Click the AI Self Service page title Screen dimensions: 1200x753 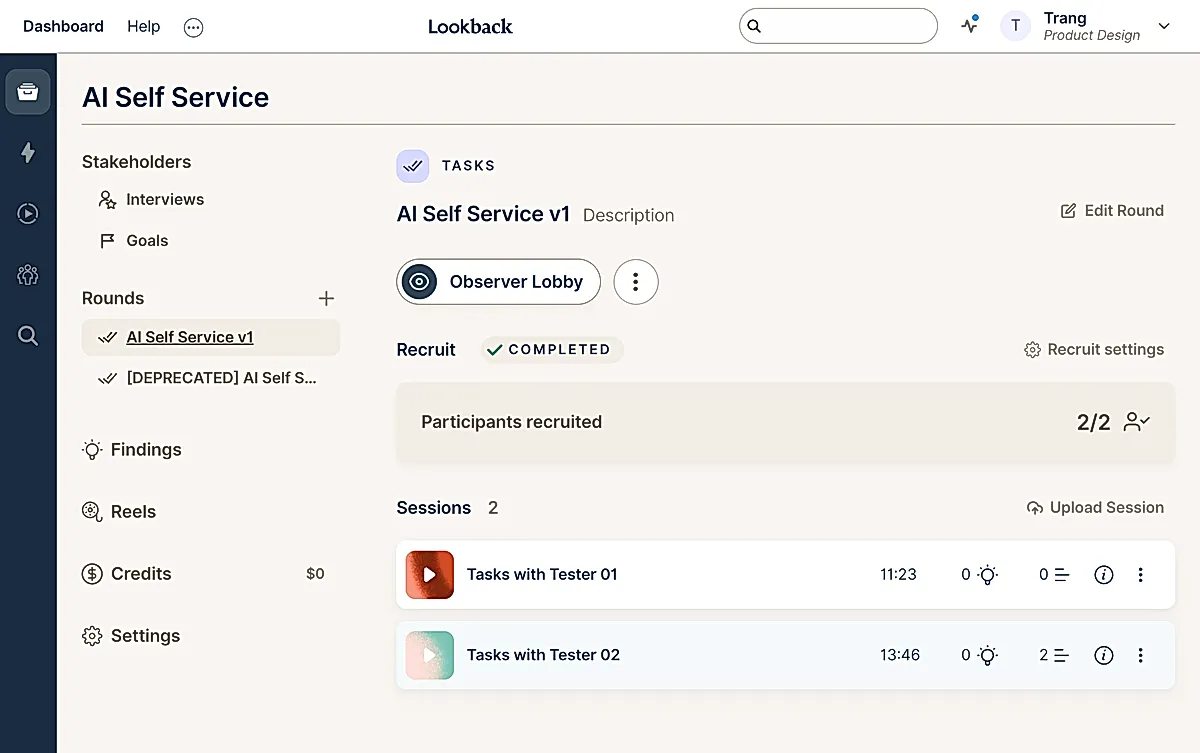click(x=176, y=97)
